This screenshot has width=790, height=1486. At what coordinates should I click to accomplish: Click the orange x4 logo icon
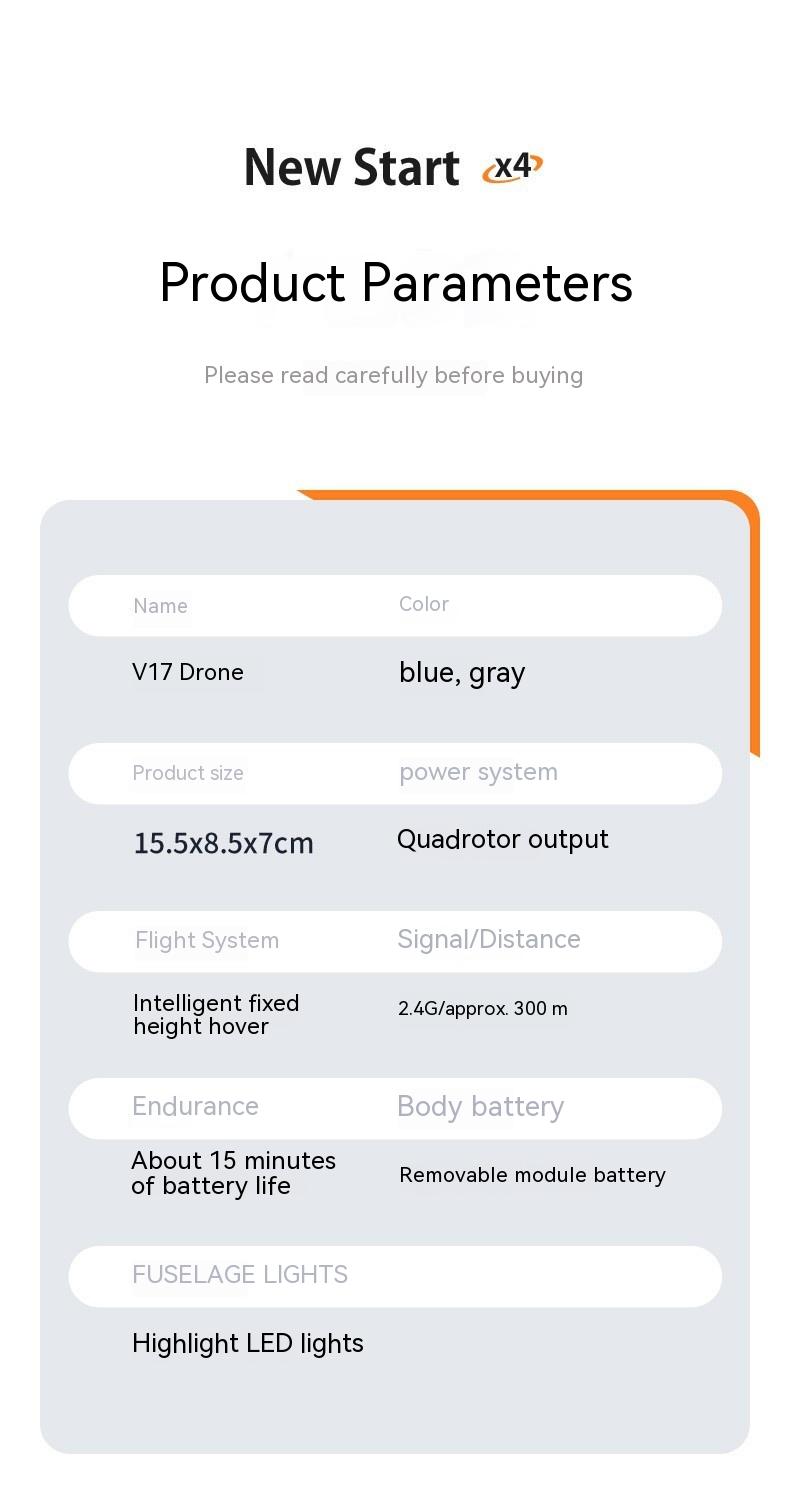point(512,167)
